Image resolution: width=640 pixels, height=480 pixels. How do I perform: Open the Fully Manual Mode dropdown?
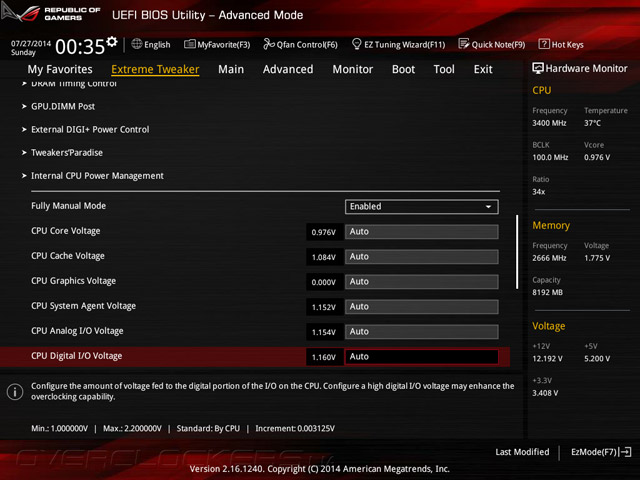(x=422, y=207)
